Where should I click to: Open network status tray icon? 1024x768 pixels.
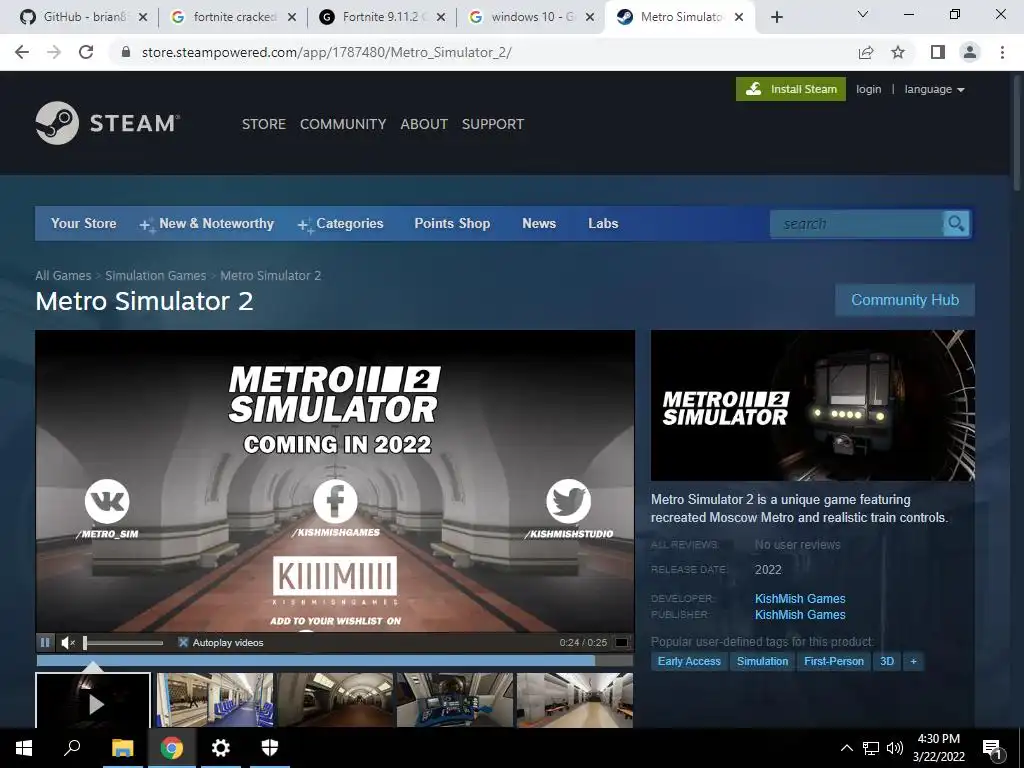871,748
